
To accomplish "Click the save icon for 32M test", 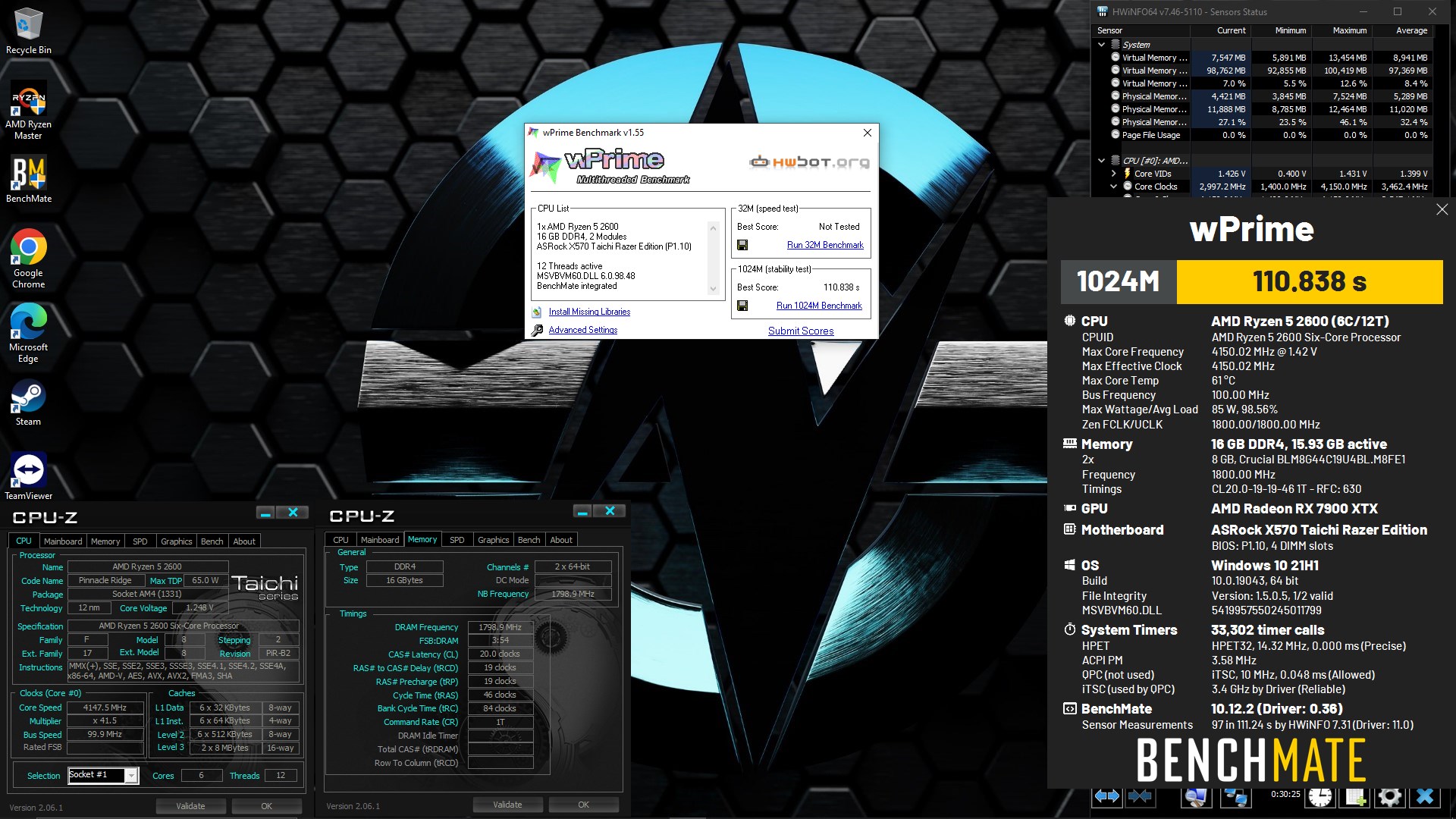I will 742,245.
